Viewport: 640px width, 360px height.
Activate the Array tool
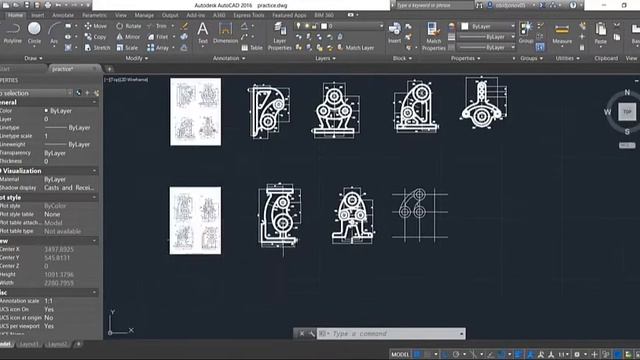(x=158, y=48)
